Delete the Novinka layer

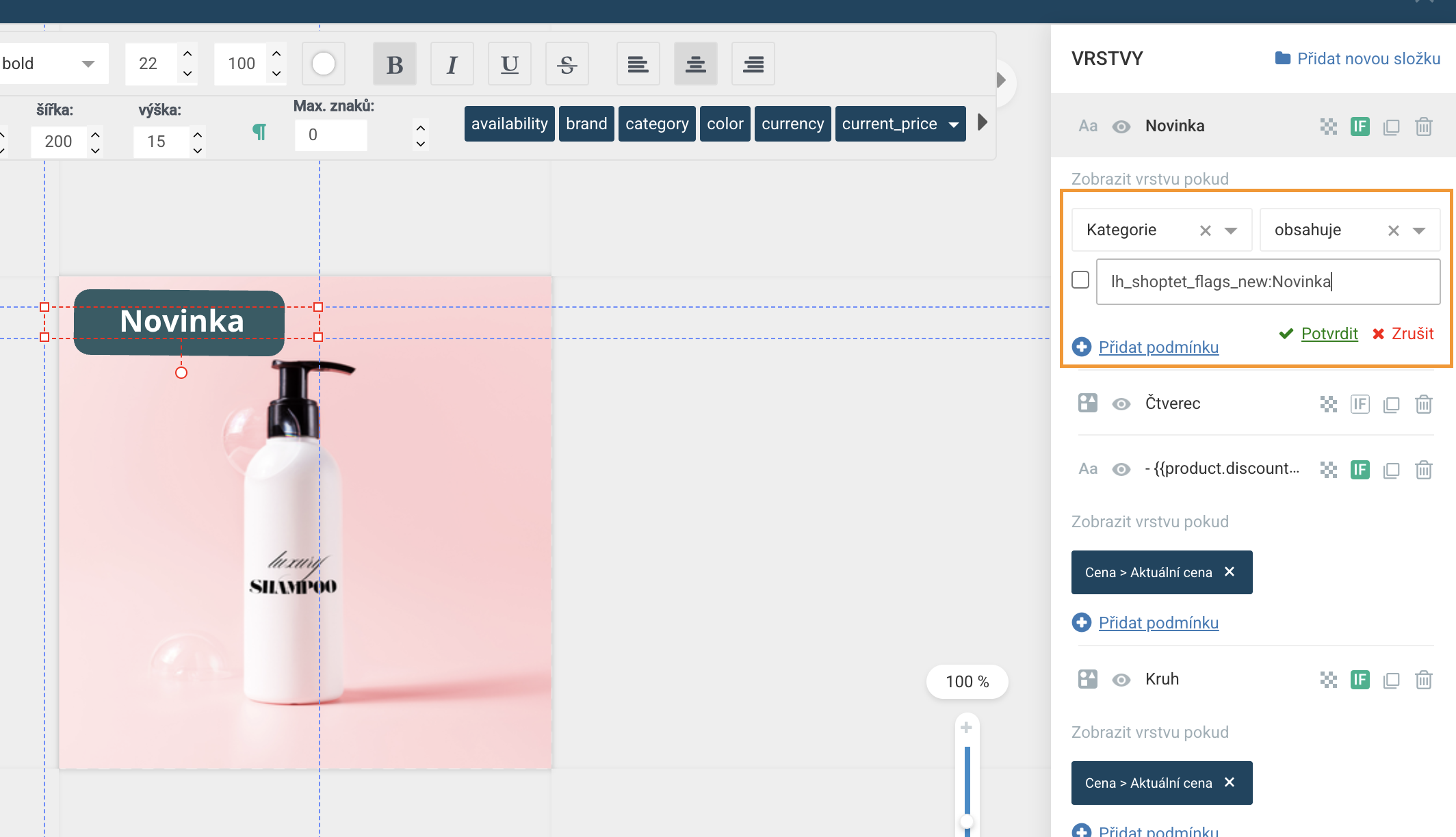(x=1423, y=127)
